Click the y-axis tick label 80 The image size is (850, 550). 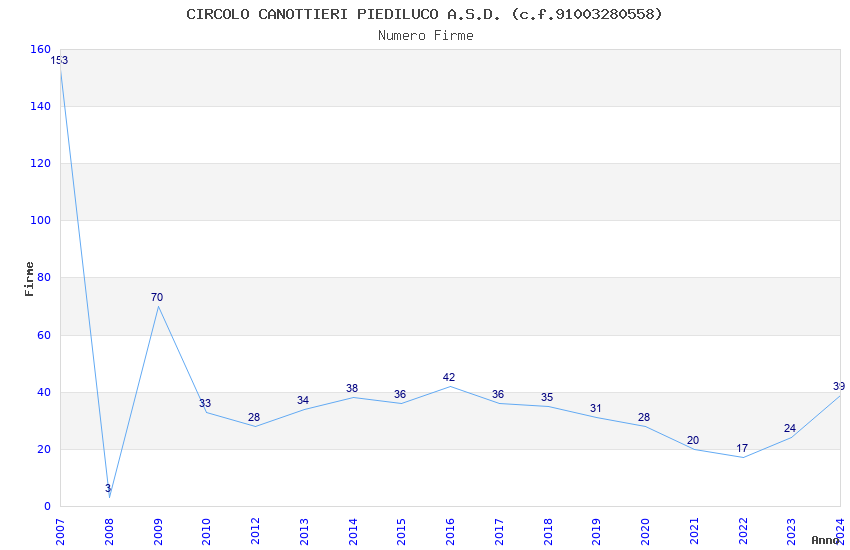(44, 277)
